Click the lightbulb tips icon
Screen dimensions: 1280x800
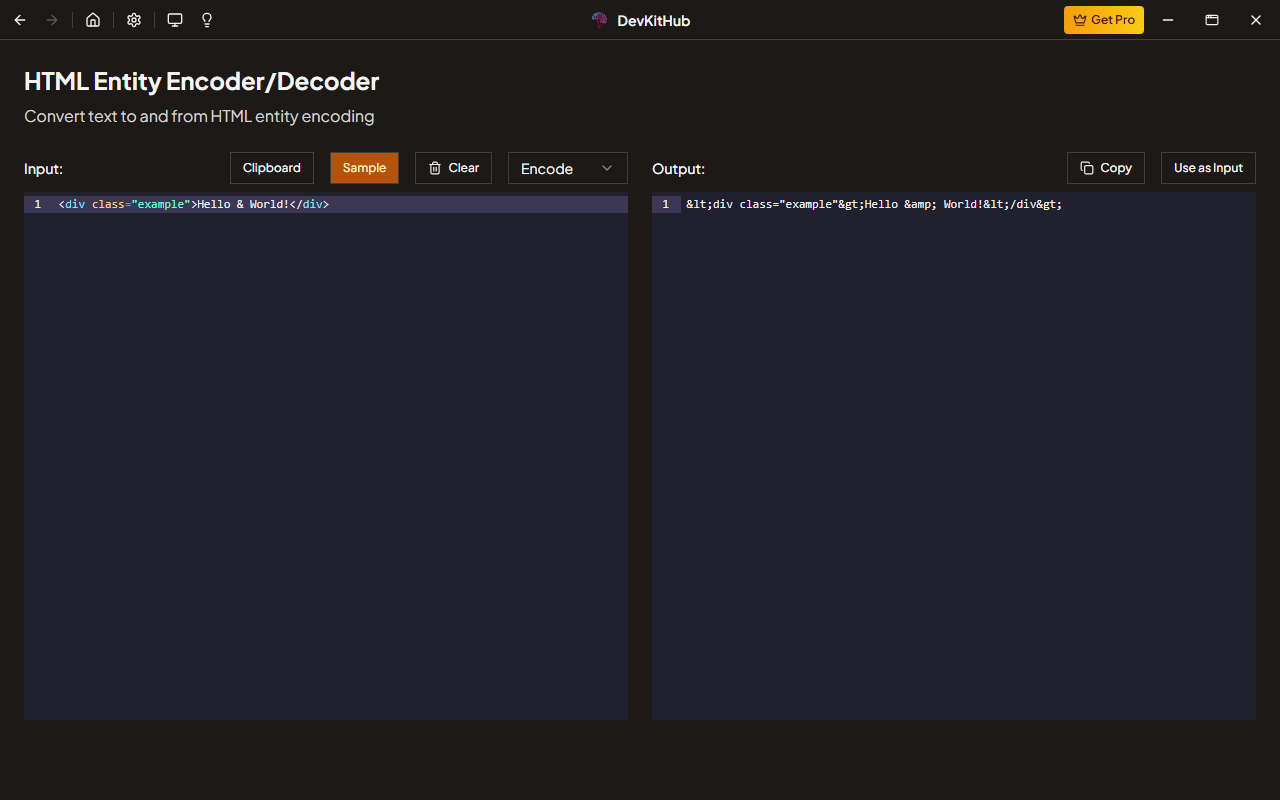pos(207,20)
